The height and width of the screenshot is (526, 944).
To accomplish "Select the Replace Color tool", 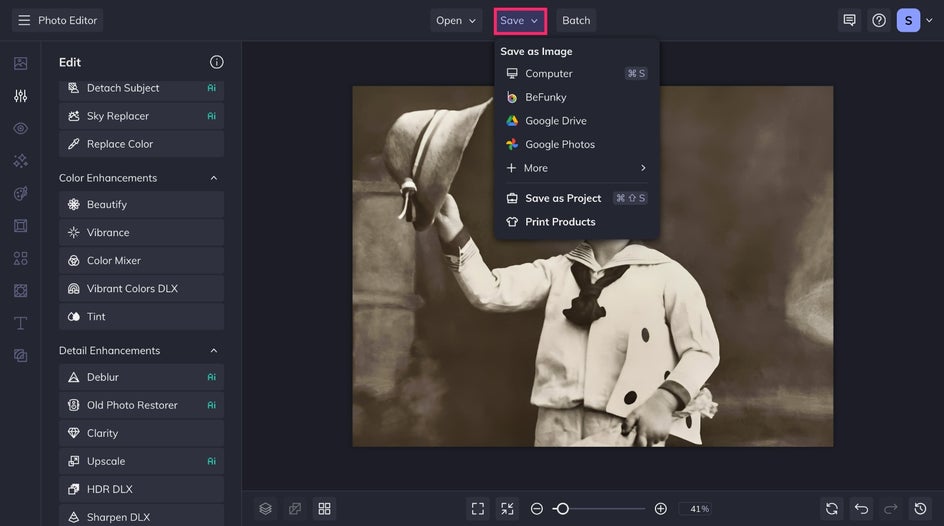I will (x=141, y=144).
